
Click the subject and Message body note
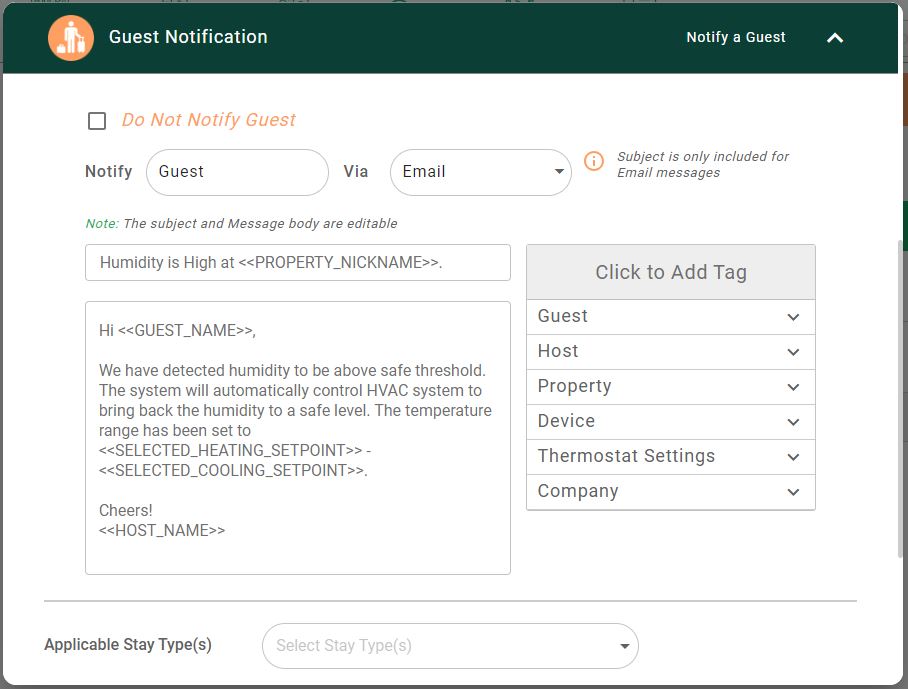tap(241, 223)
